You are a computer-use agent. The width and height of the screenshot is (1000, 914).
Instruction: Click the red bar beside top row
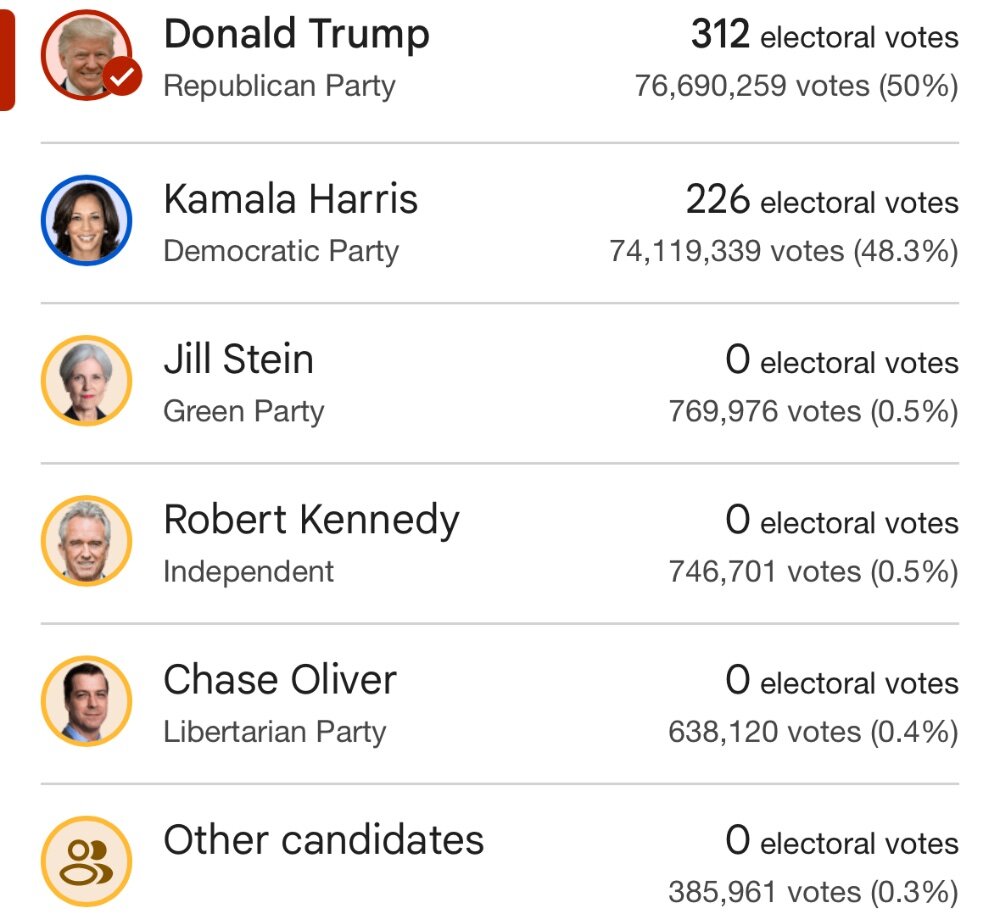(x=7, y=59)
